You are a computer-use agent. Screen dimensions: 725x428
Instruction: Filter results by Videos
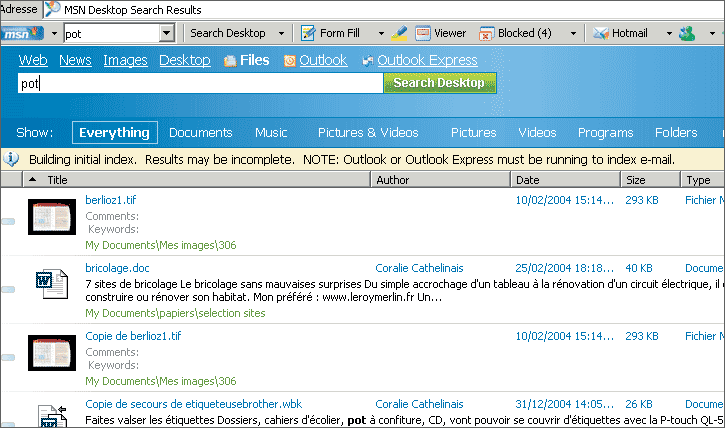coord(537,133)
